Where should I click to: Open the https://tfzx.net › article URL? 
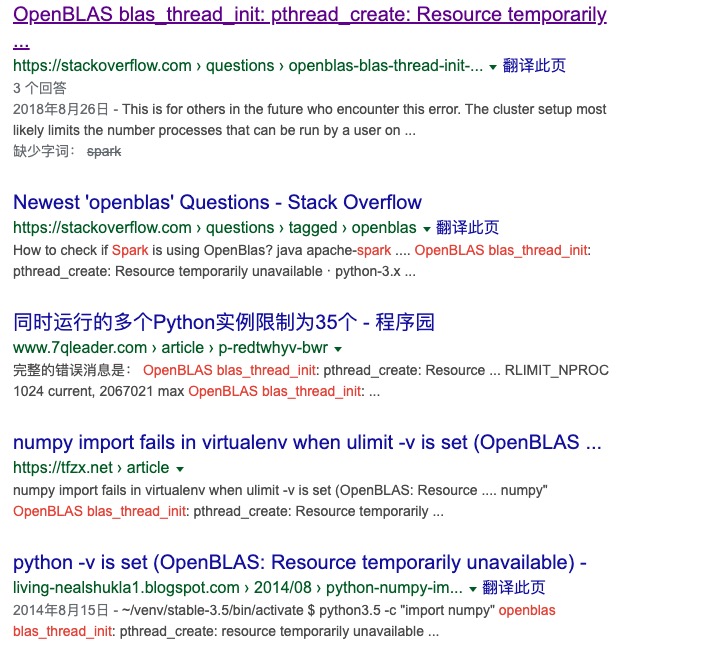click(91, 468)
